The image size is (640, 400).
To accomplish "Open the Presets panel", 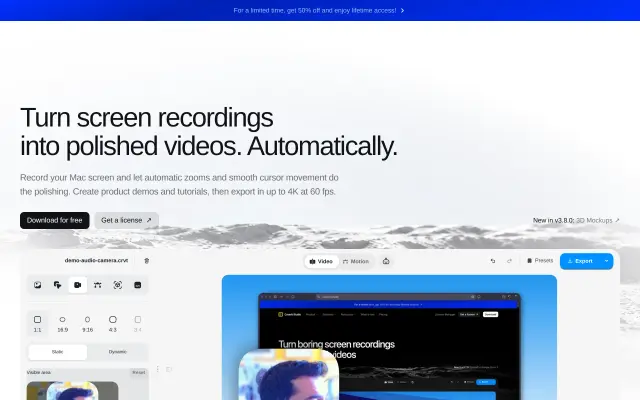I will (540, 260).
